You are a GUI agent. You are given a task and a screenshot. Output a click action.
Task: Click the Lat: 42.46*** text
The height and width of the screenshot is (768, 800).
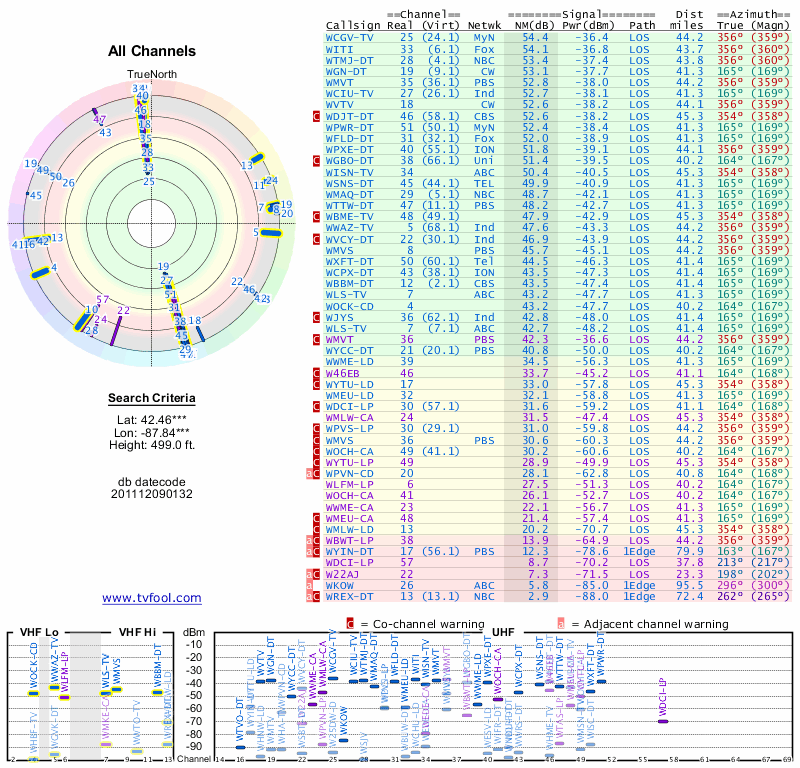[x=152, y=420]
